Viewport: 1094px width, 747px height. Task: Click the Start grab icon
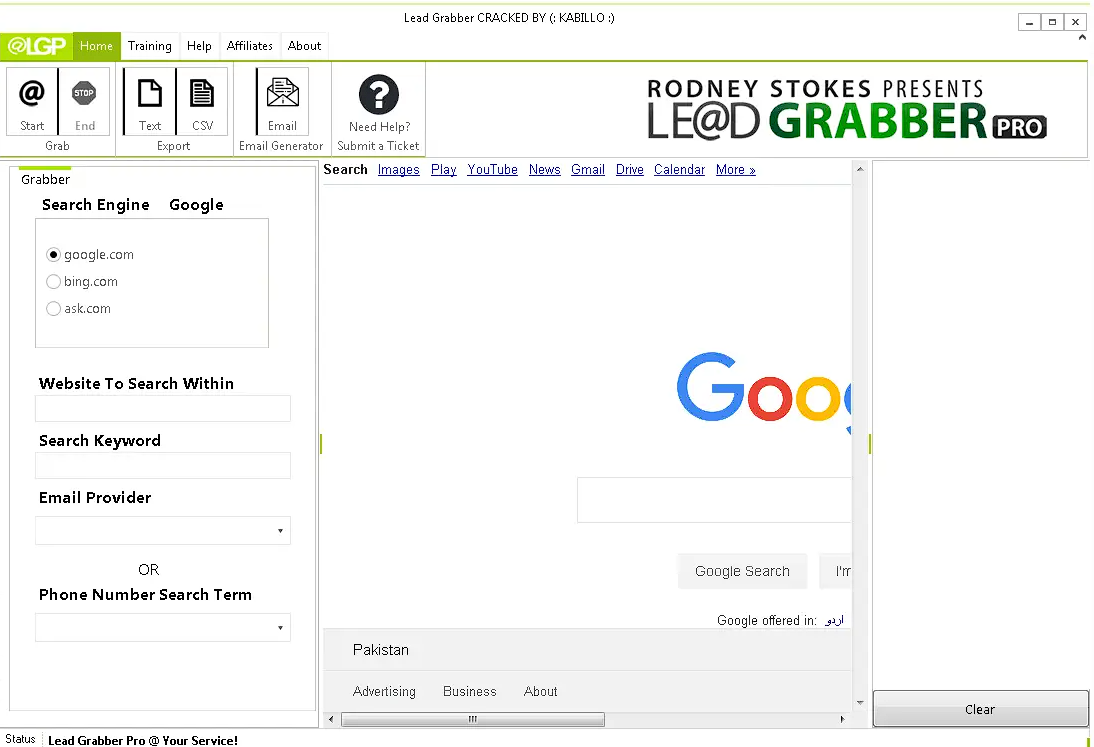coord(32,100)
